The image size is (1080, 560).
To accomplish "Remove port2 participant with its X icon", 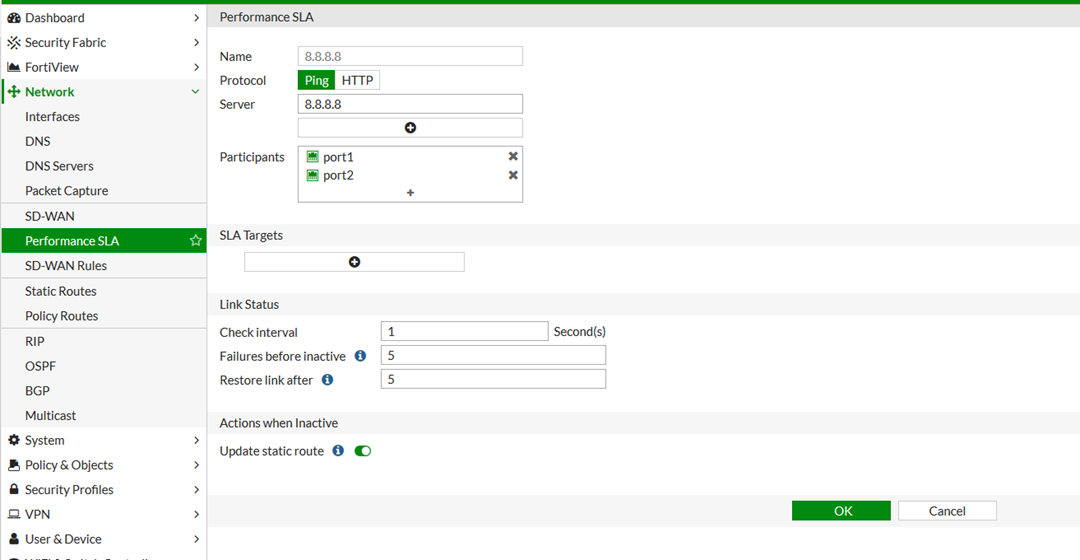I will click(513, 175).
